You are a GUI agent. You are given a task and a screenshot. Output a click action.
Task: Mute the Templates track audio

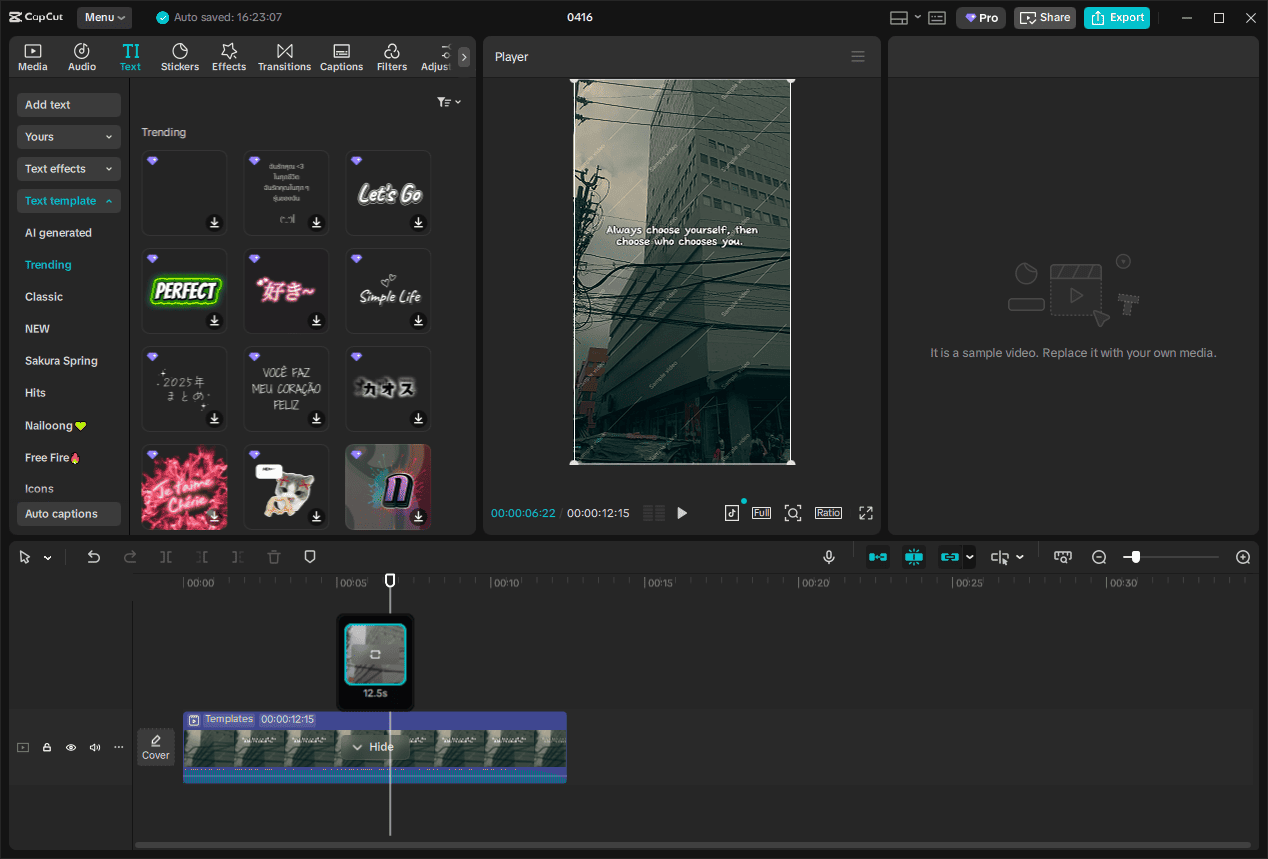(x=94, y=747)
